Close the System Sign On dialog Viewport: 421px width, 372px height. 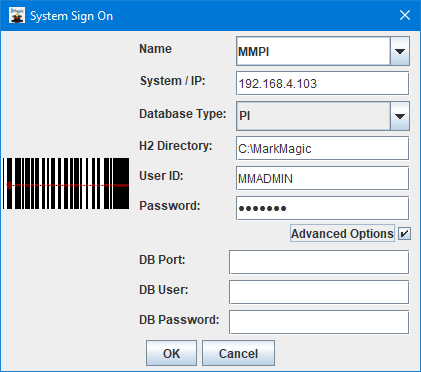(405, 15)
